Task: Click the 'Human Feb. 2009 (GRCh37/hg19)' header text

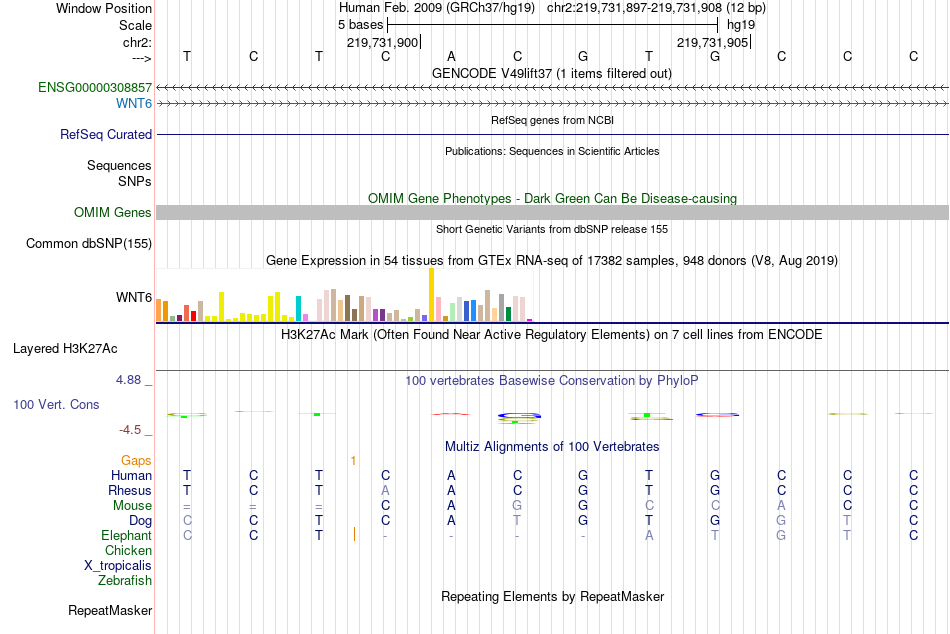Action: click(437, 8)
